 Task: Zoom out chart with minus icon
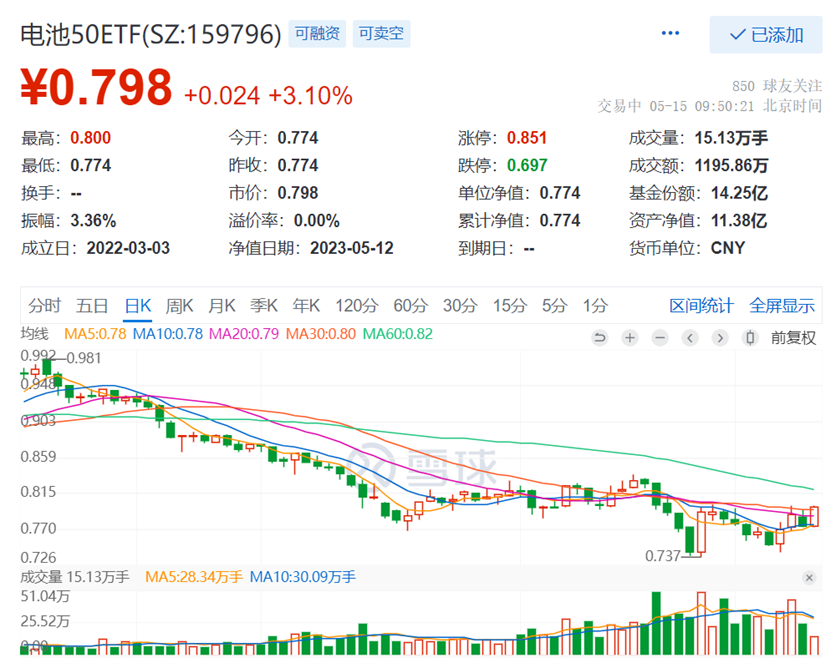660,337
